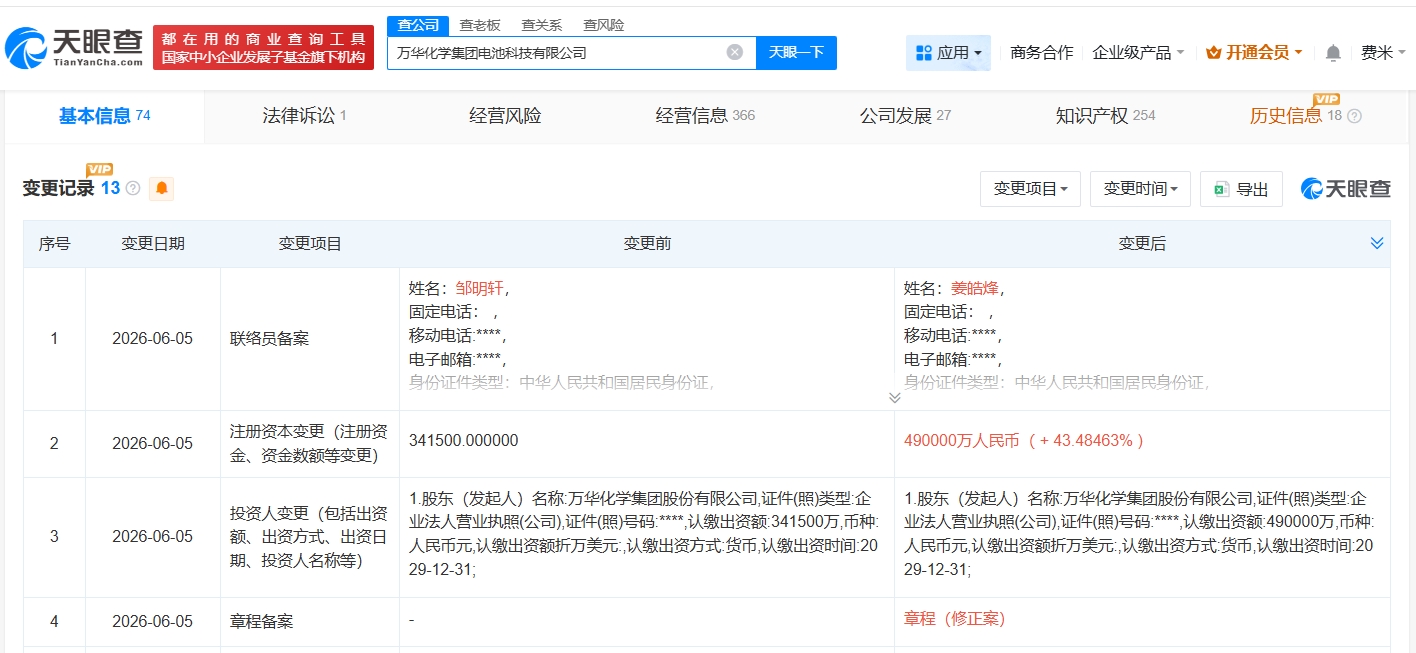This screenshot has width=1416, height=653.
Task: Filter by 变更项目 dropdown
Action: point(1030,188)
